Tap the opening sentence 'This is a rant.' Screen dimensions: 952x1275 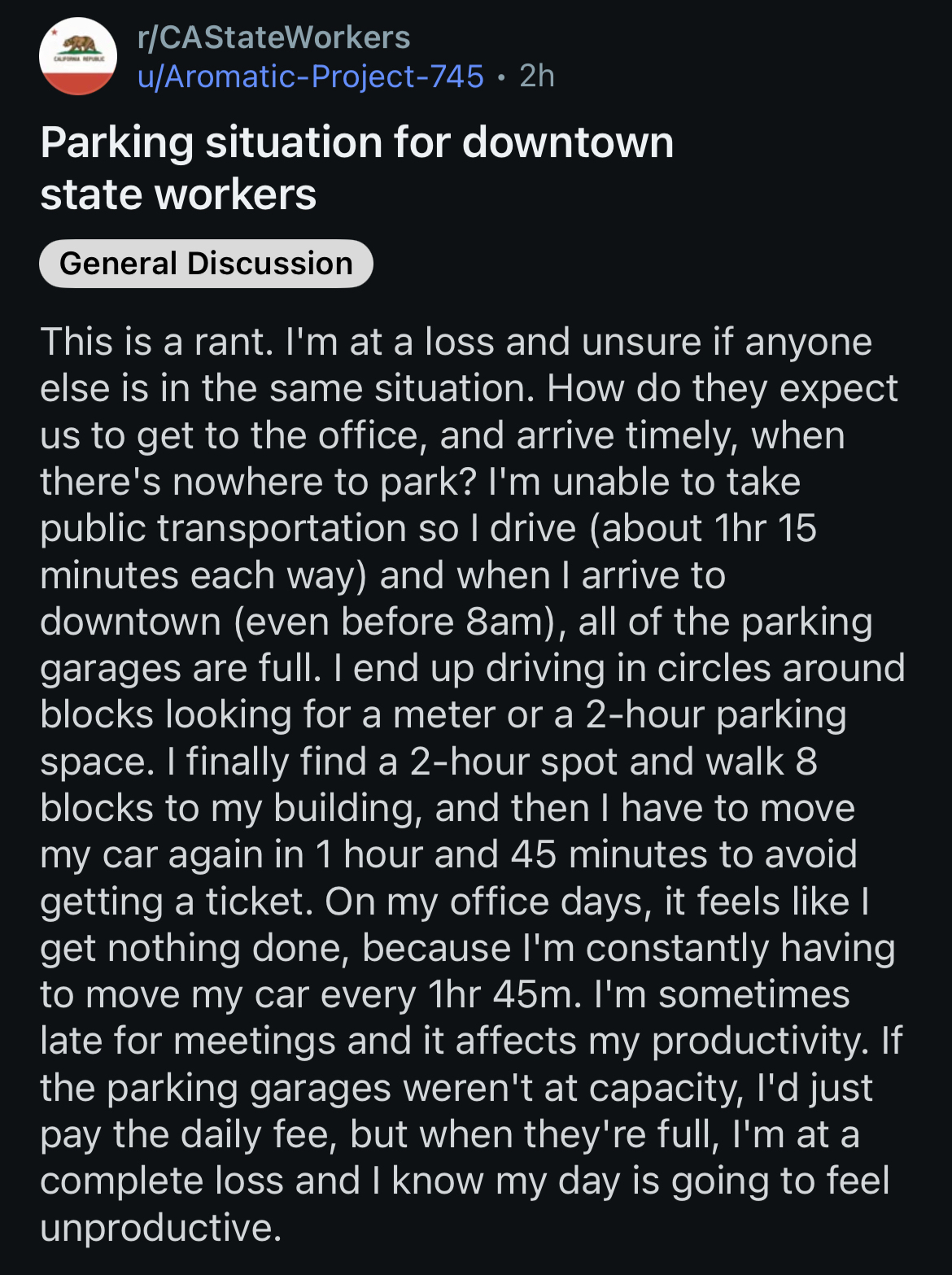pyautogui.click(x=156, y=342)
